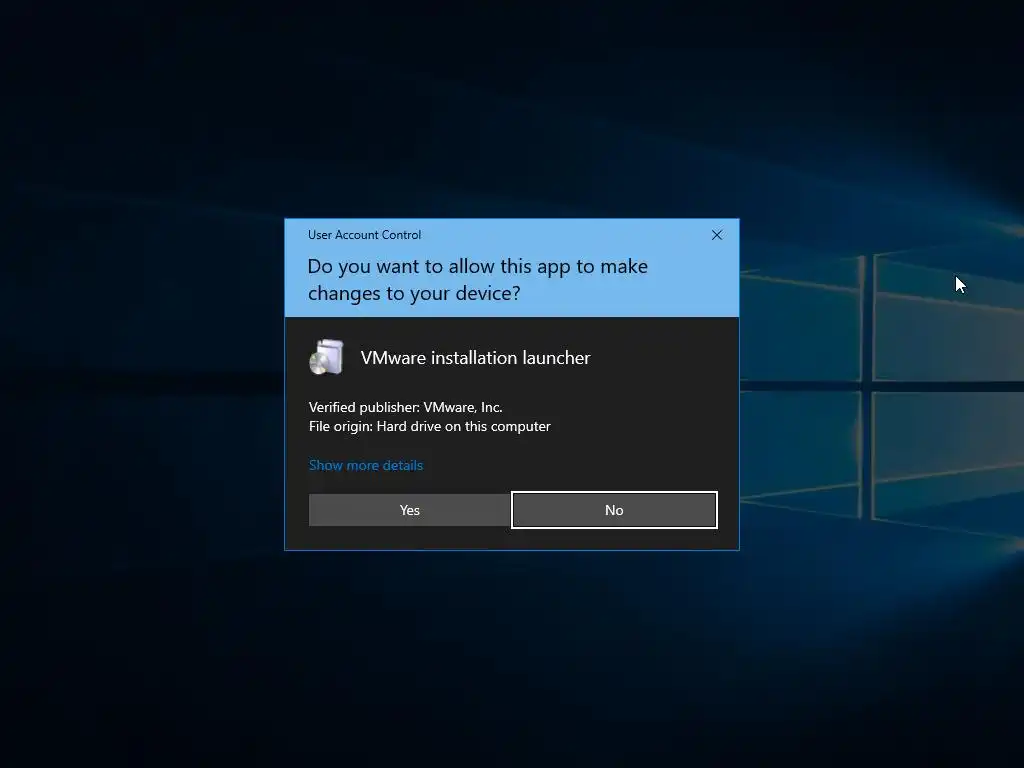Choose No to deny the app
Image resolution: width=1024 pixels, height=768 pixels.
(614, 510)
